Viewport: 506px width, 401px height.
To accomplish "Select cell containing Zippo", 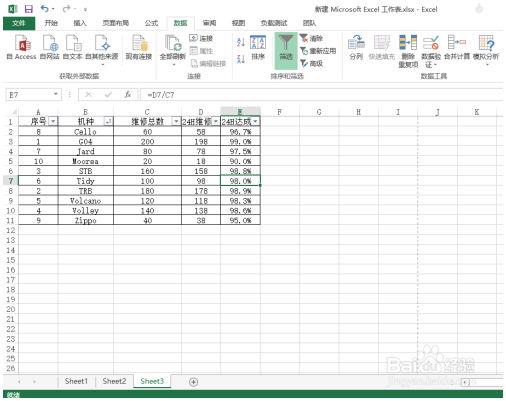I will pyautogui.click(x=86, y=220).
